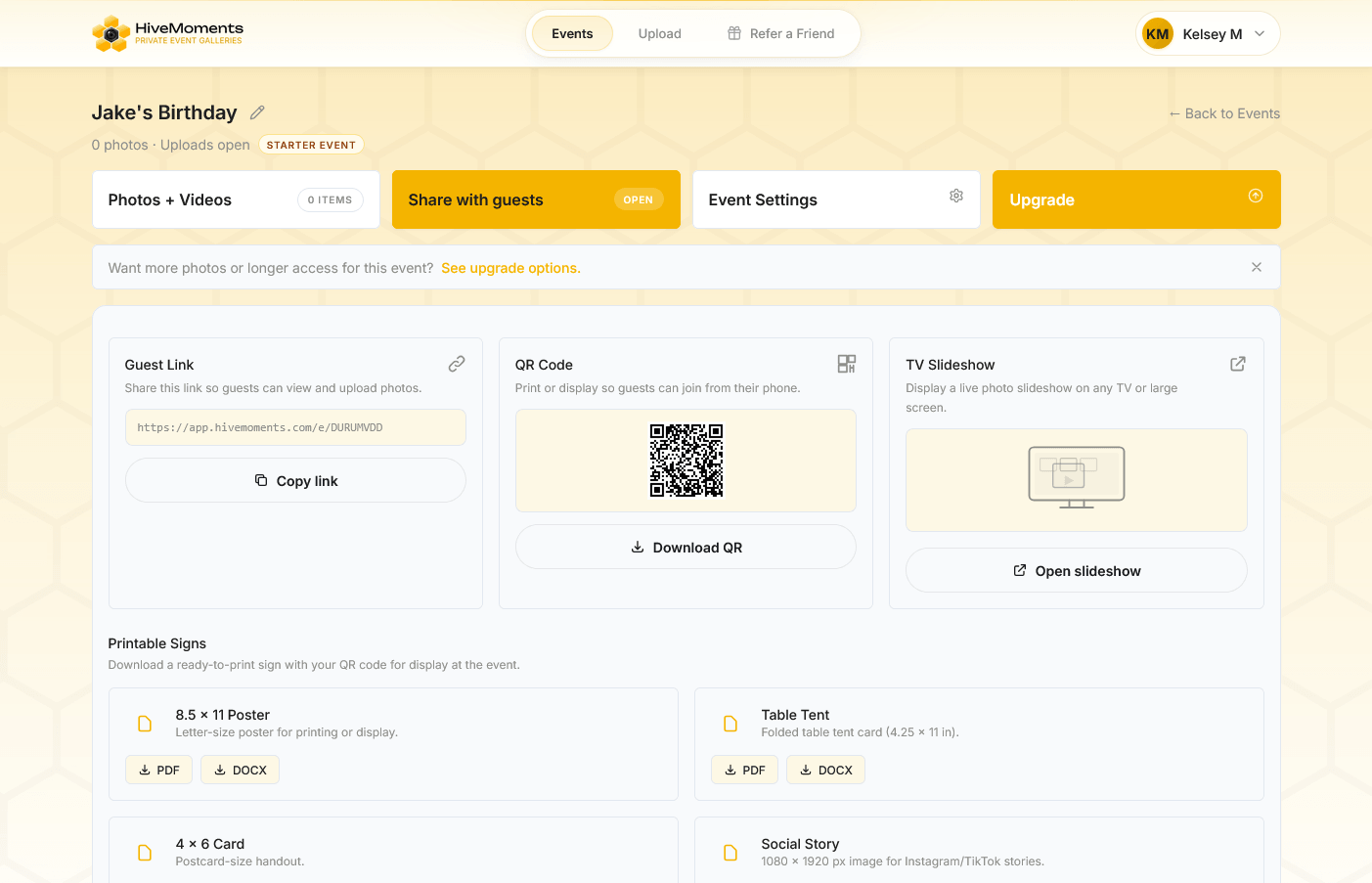Edit event name with pencil icon
The image size is (1372, 883).
[257, 112]
